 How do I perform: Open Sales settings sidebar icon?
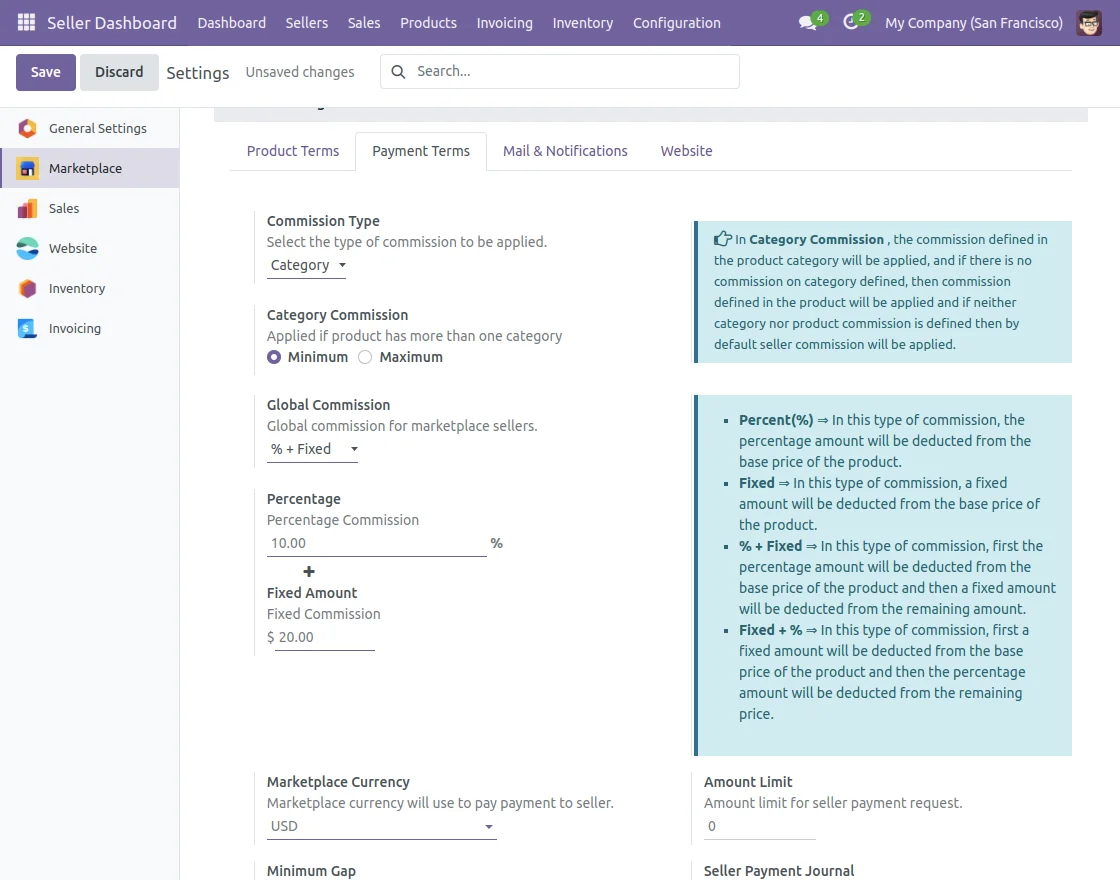pos(28,208)
